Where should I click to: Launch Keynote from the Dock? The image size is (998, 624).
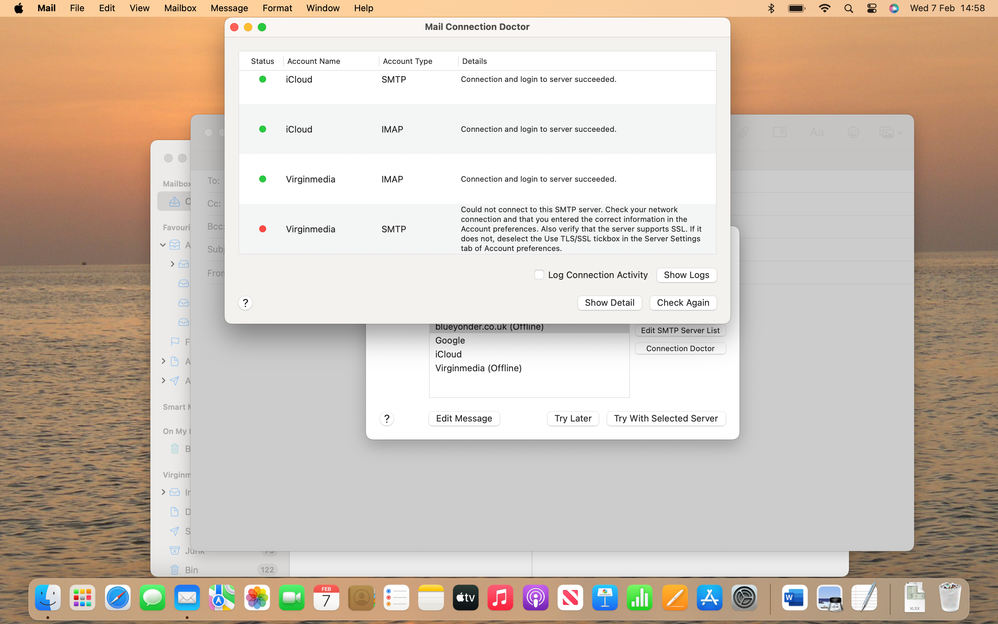coord(605,598)
